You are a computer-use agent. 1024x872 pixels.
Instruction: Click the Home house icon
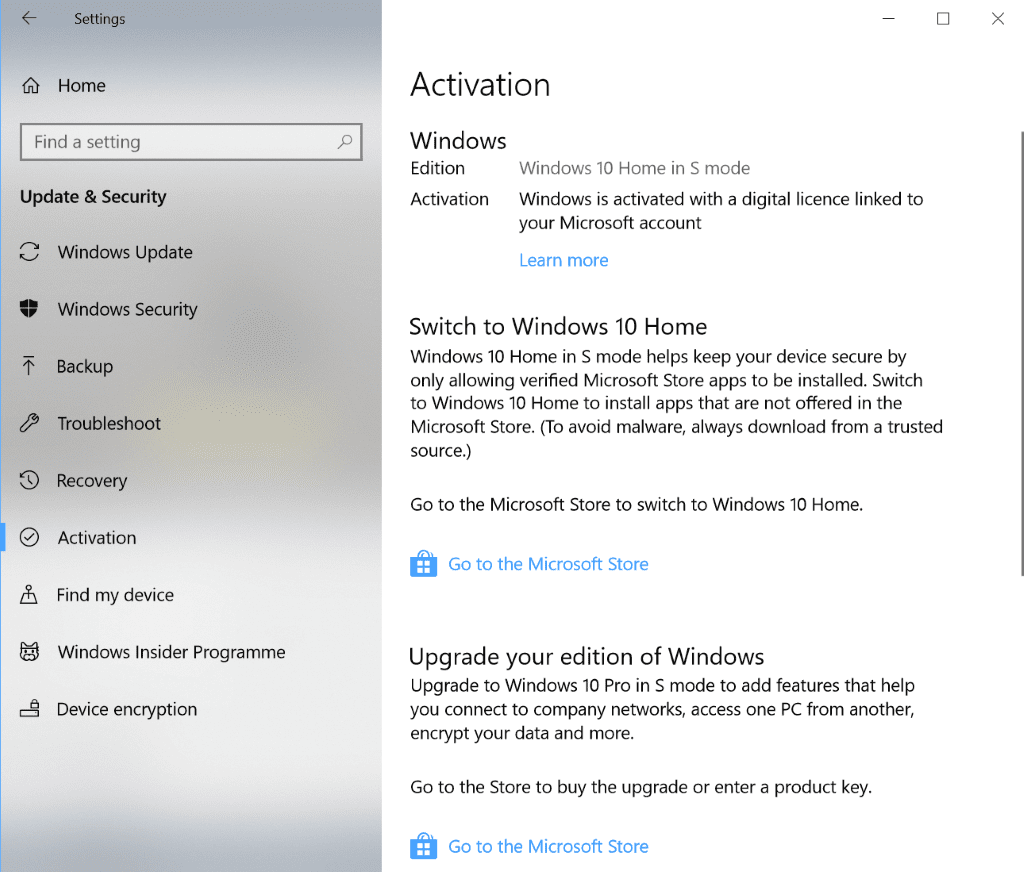coord(31,86)
